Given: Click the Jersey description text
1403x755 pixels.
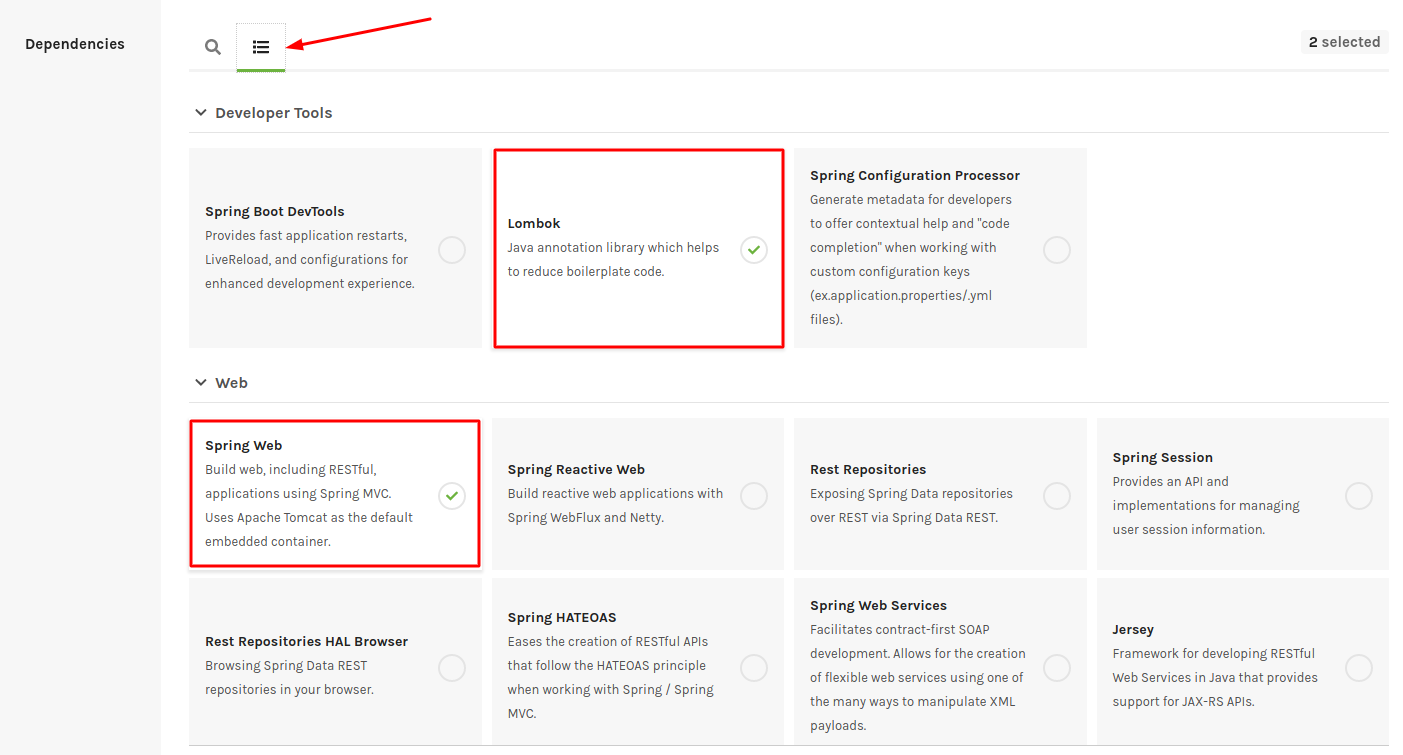Looking at the screenshot, I should [x=1215, y=678].
